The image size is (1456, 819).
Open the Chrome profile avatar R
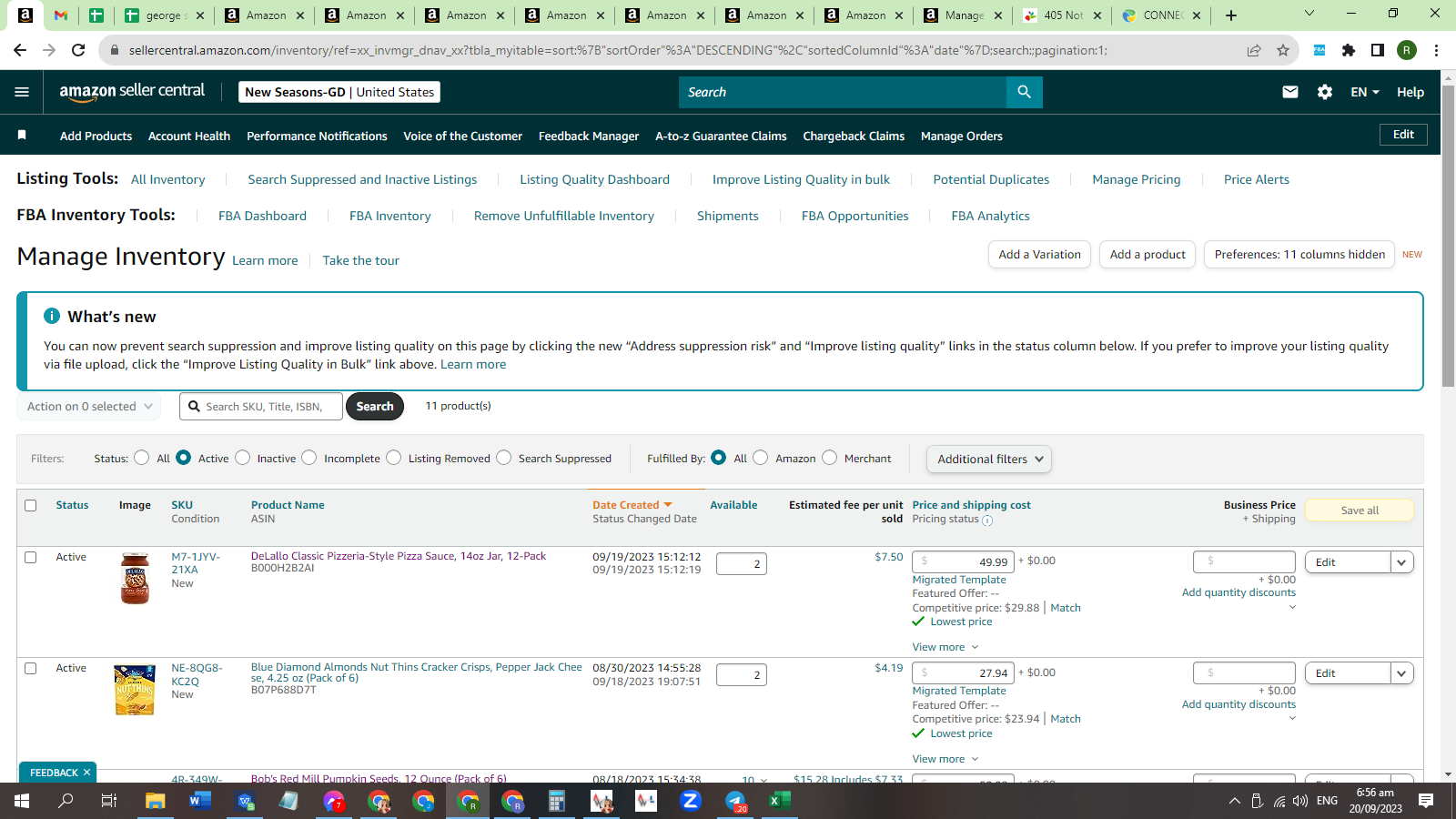[1407, 50]
